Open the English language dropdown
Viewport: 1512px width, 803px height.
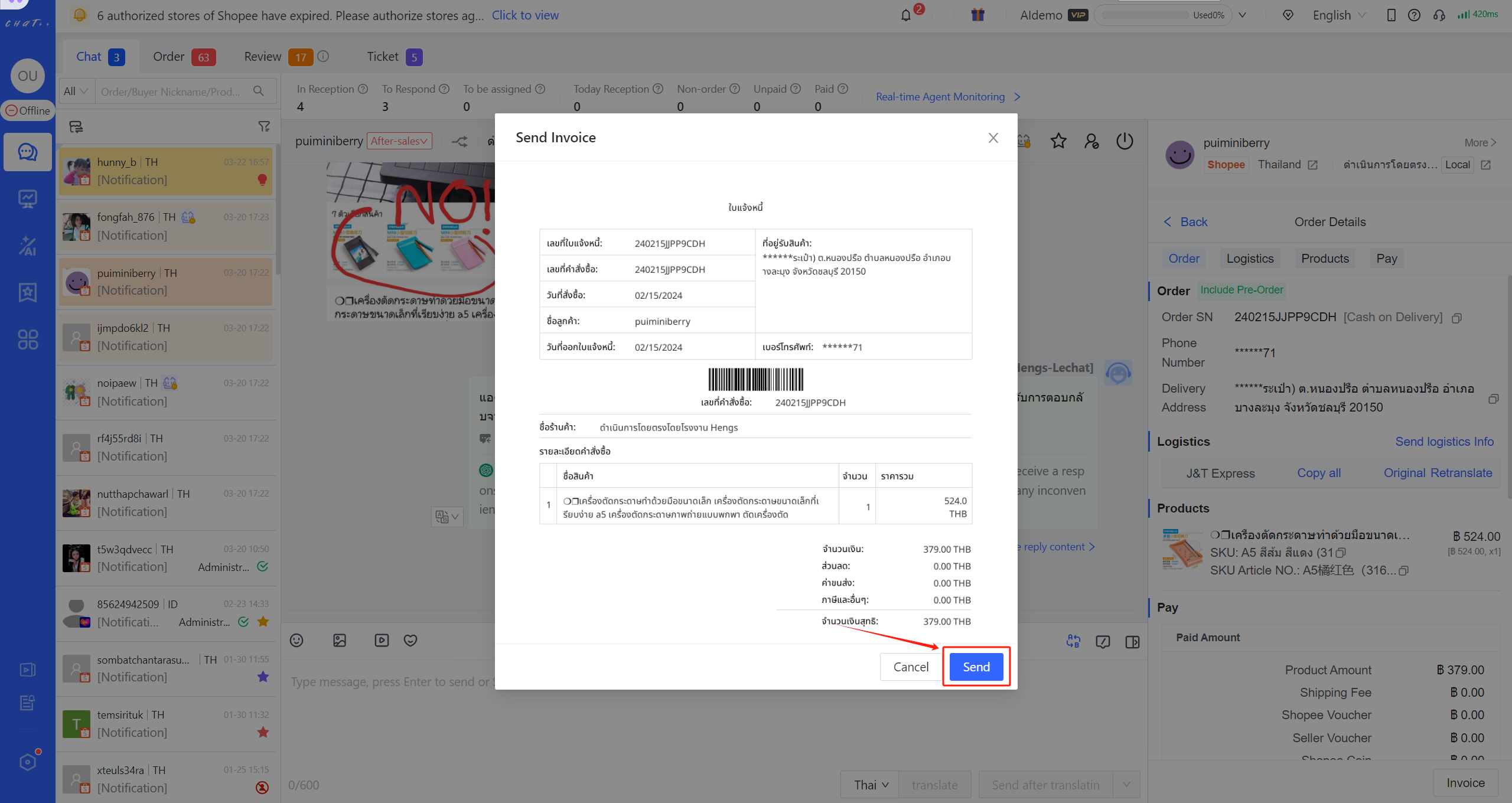[1339, 15]
